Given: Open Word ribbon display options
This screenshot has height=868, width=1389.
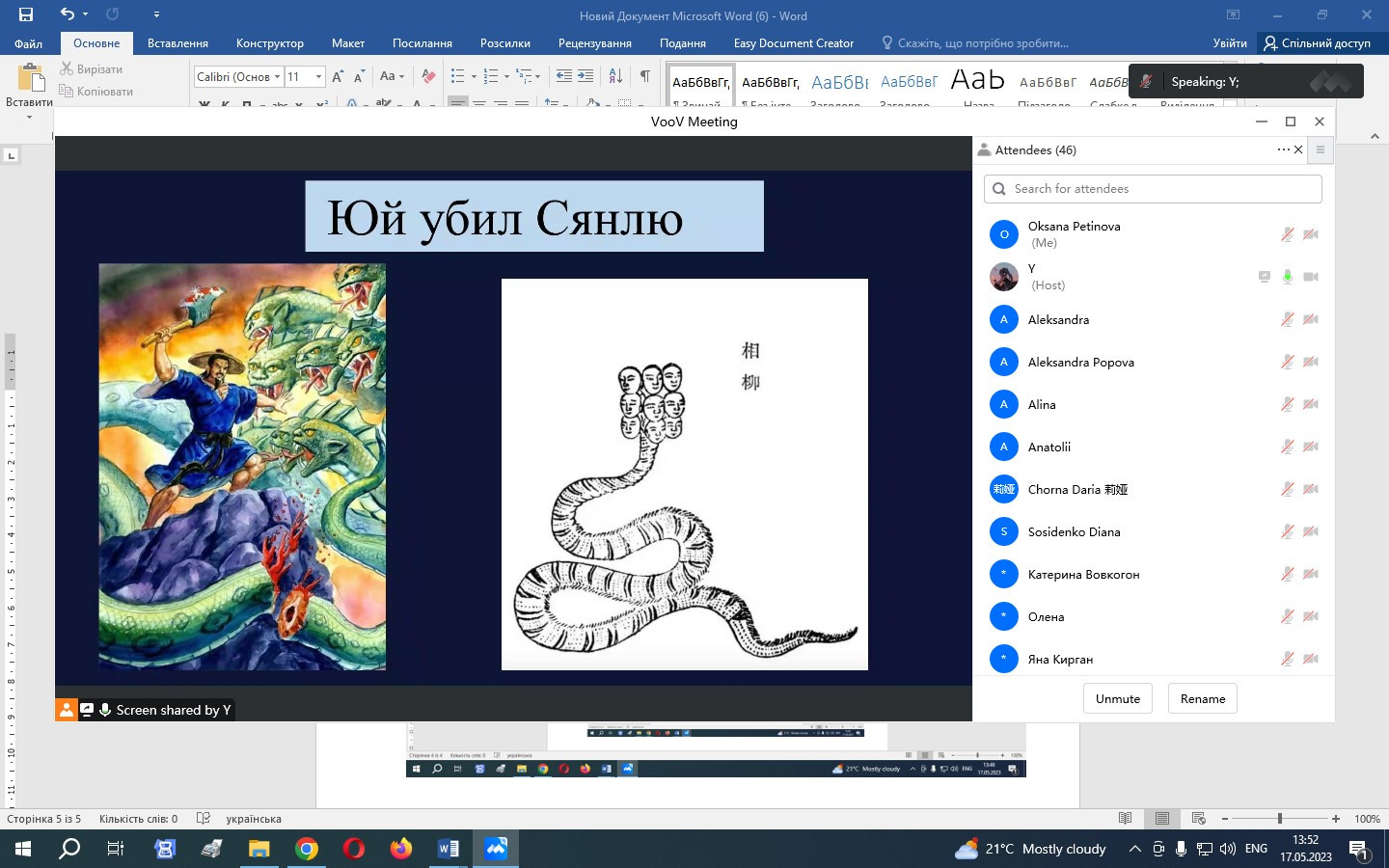Looking at the screenshot, I should click(1233, 14).
